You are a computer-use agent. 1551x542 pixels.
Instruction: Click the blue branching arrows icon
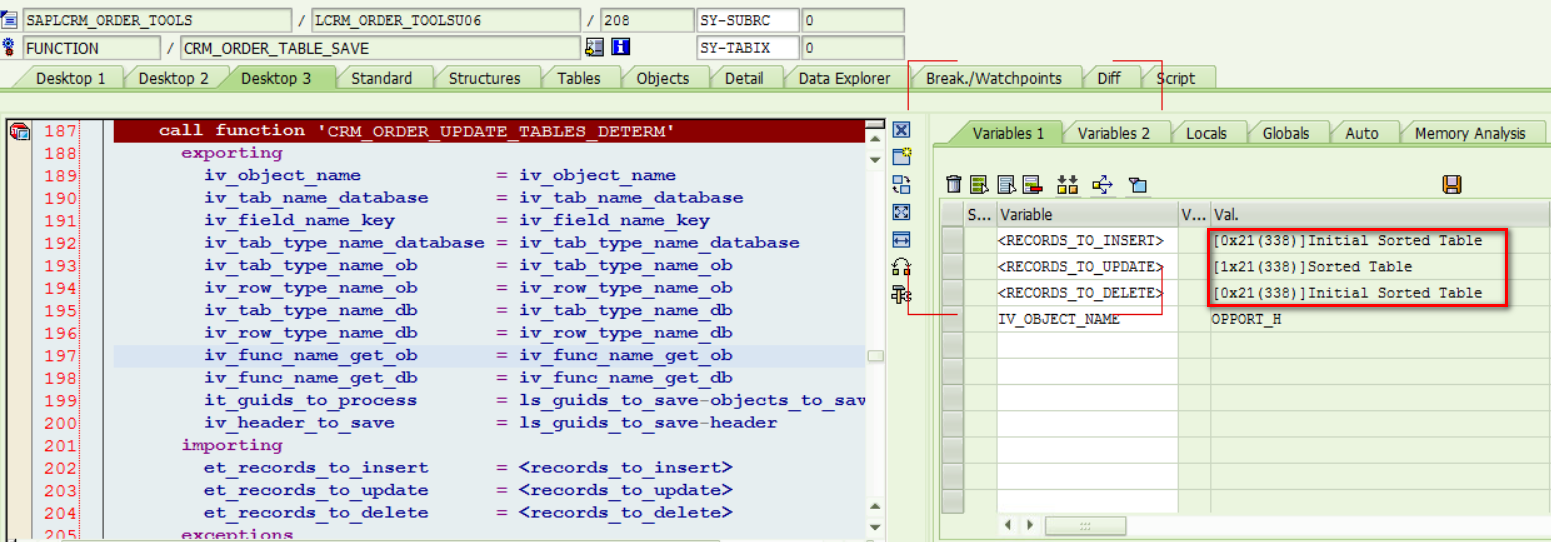(x=1102, y=184)
